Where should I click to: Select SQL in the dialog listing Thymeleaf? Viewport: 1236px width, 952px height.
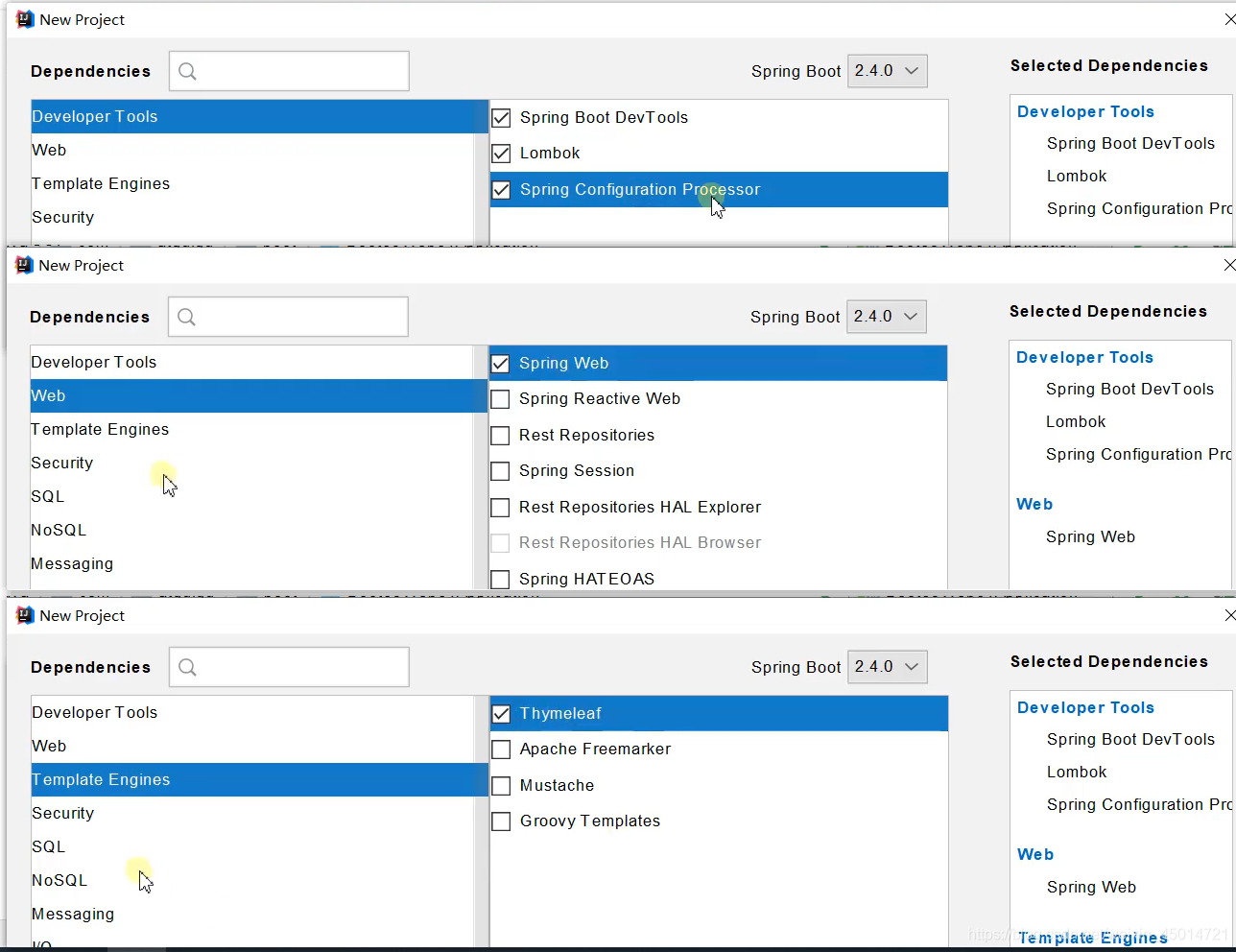click(x=253, y=846)
